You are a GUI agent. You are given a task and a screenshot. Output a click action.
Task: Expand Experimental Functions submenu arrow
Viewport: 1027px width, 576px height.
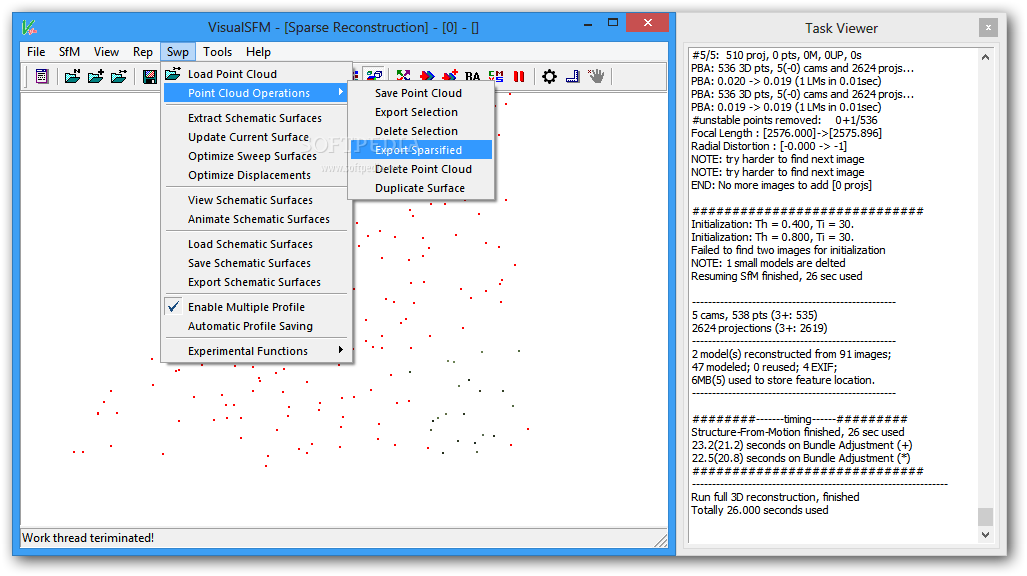pos(341,350)
